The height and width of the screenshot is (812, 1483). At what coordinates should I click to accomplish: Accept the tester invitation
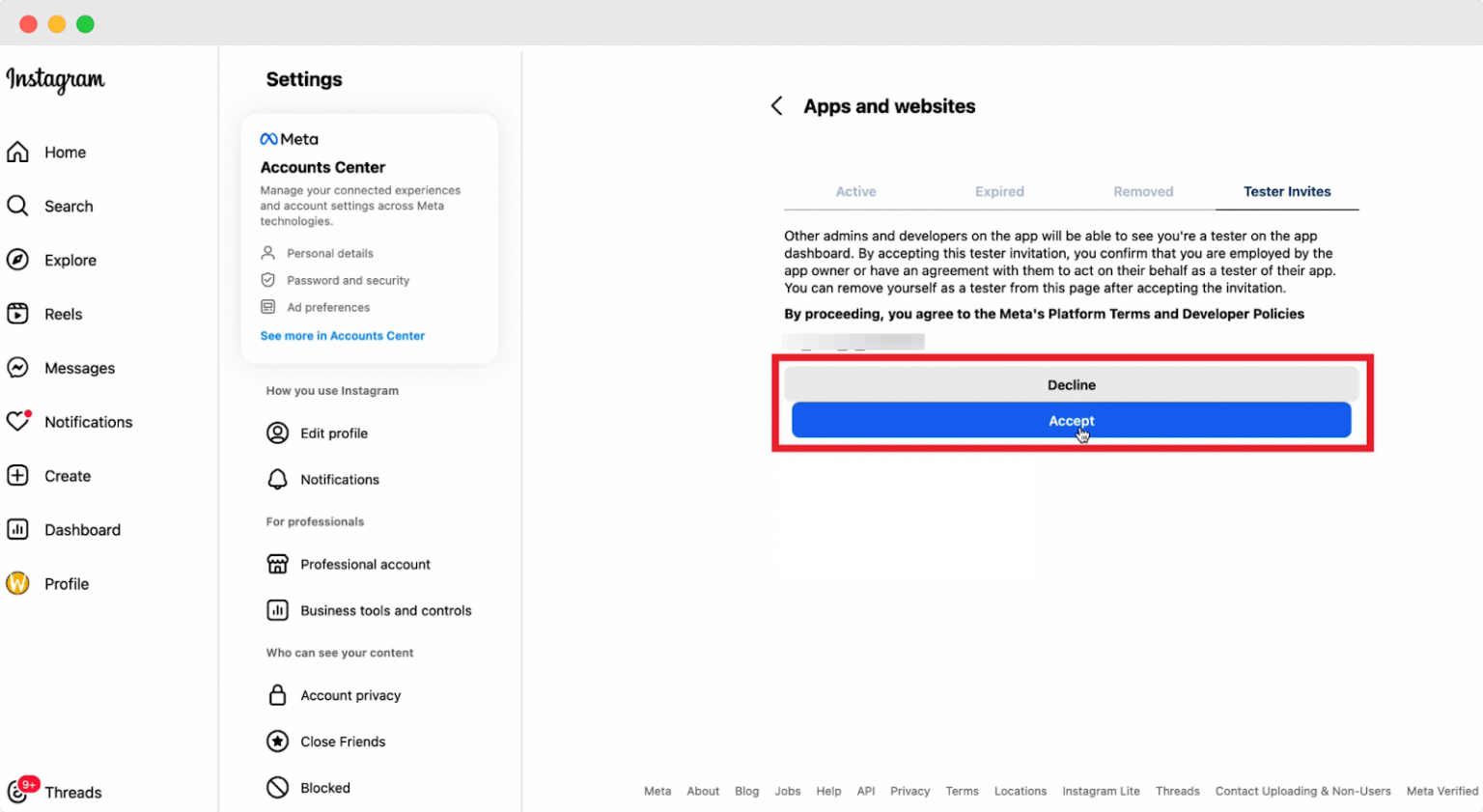(1072, 420)
